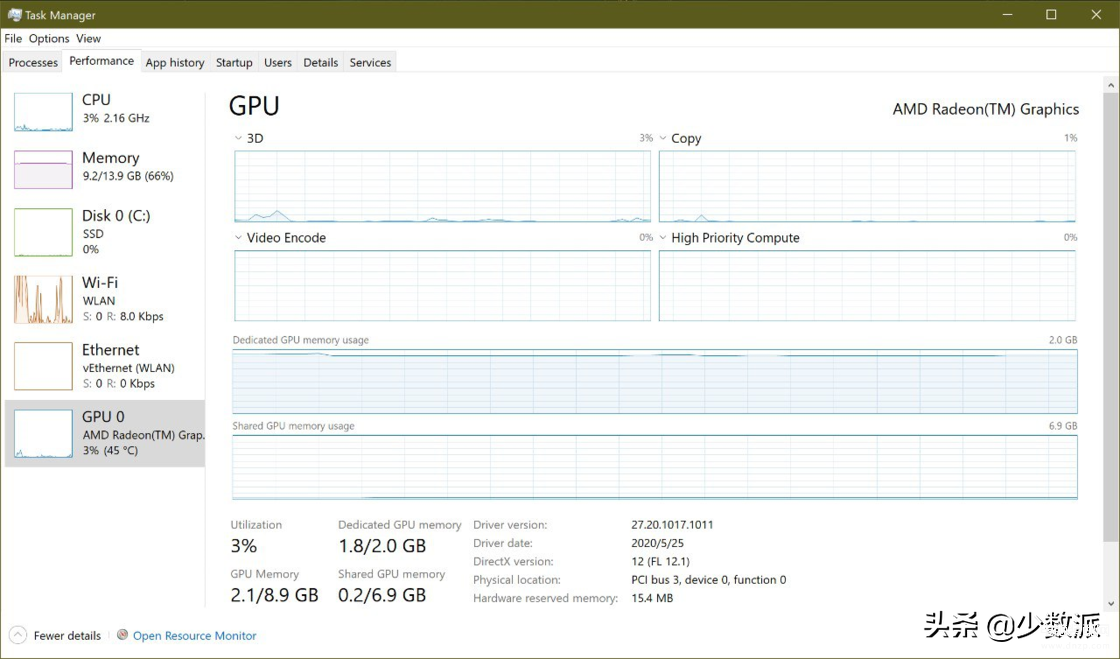Click driver version value 27.20.1017.1011
The height and width of the screenshot is (659, 1120).
pos(672,525)
